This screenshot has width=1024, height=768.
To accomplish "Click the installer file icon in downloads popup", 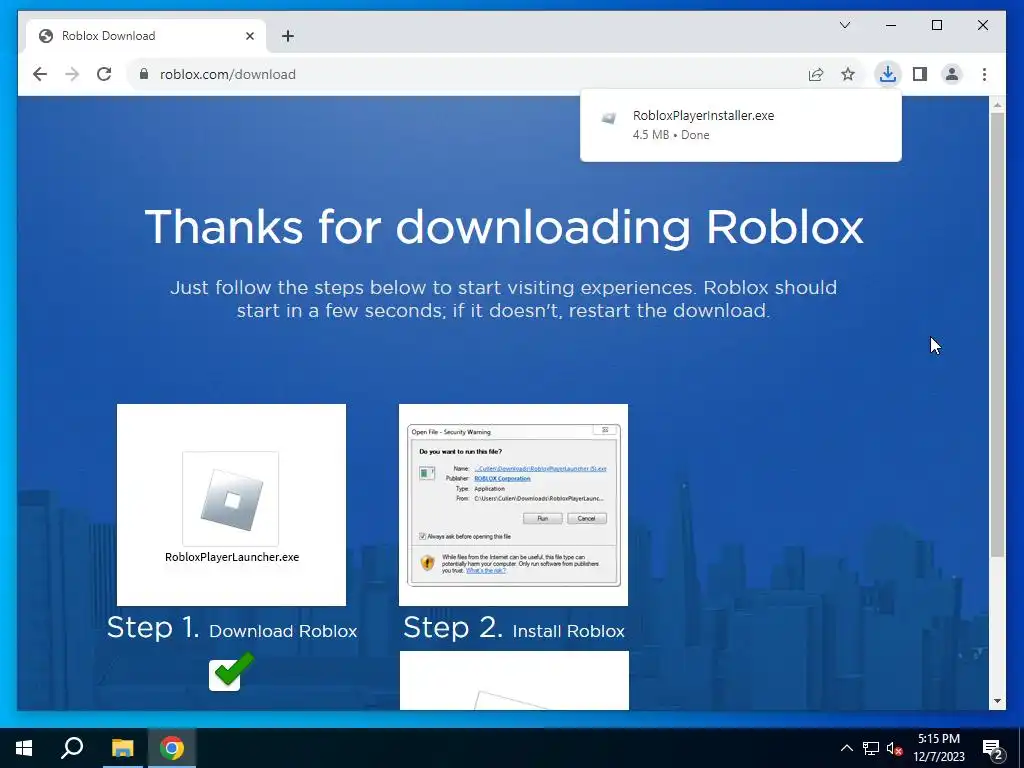I will (609, 118).
